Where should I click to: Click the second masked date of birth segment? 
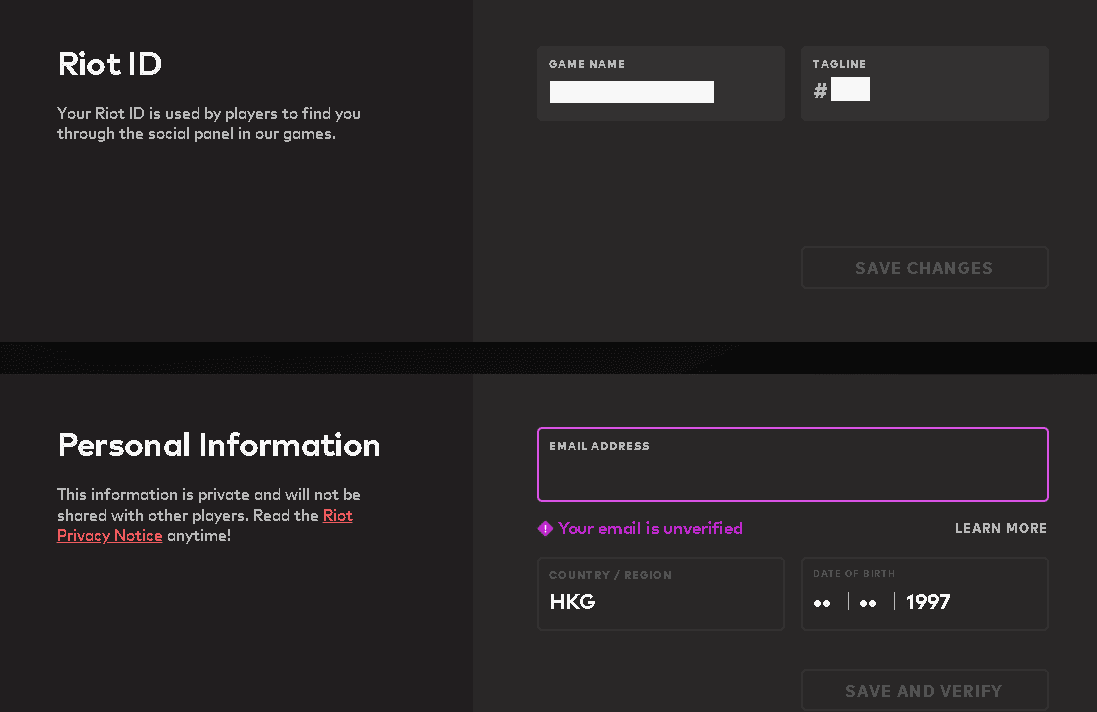(868, 602)
